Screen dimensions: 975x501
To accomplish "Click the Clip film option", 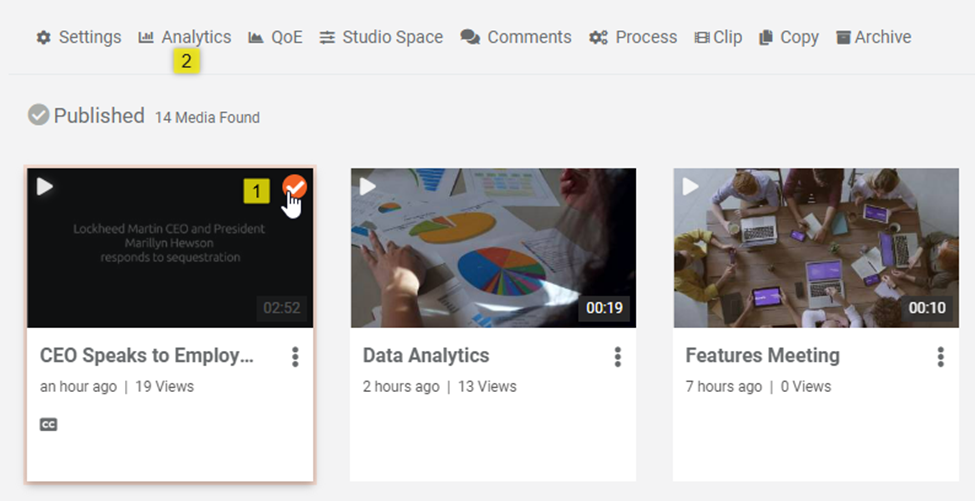I will click(x=718, y=37).
